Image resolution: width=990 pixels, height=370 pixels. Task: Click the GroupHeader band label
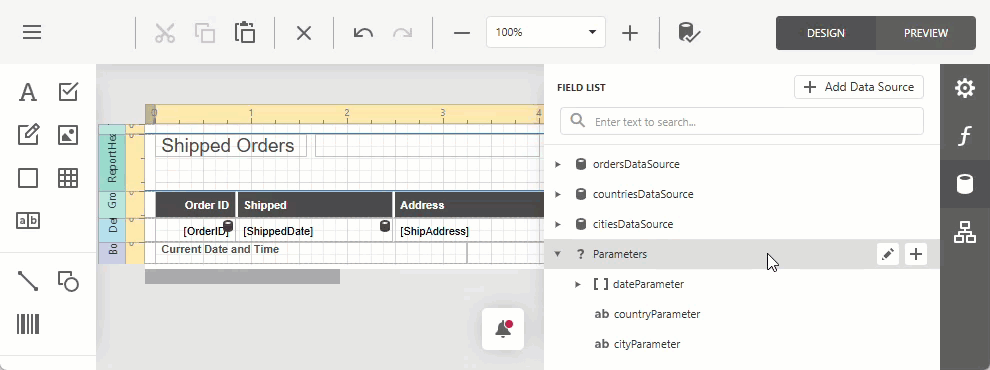click(112, 205)
